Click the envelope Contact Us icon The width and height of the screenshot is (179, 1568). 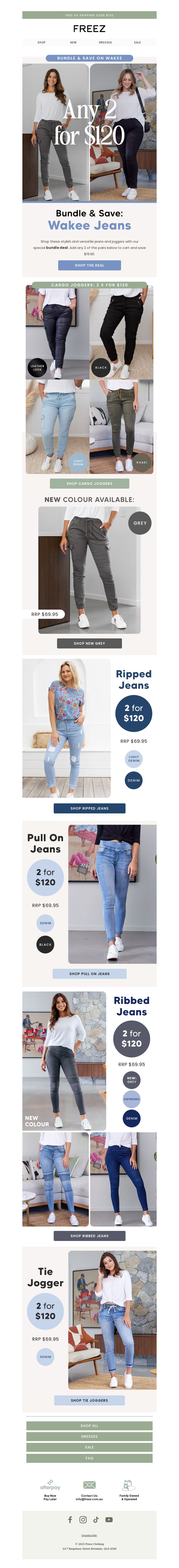(89, 1485)
